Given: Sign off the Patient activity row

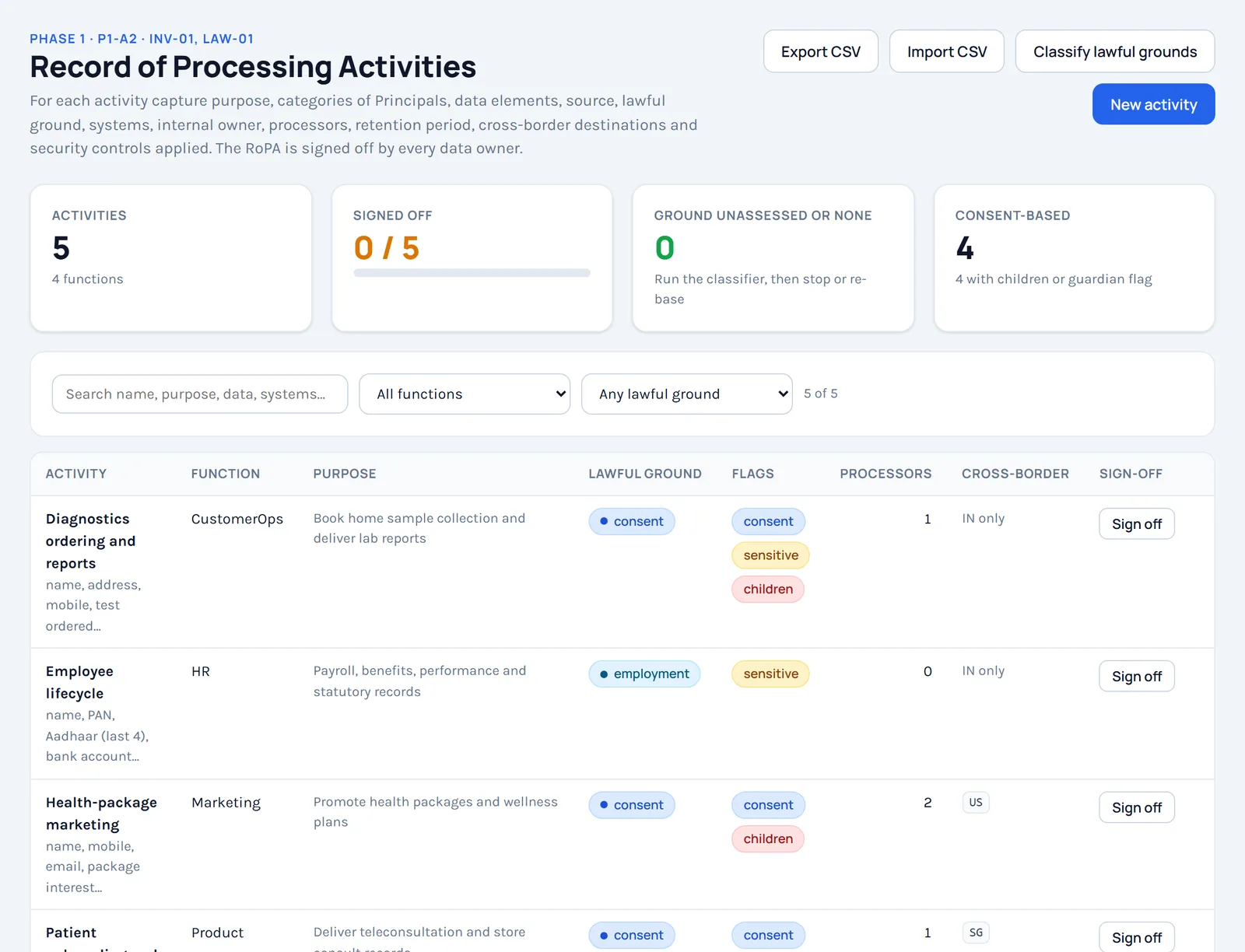Looking at the screenshot, I should click(1137, 937).
